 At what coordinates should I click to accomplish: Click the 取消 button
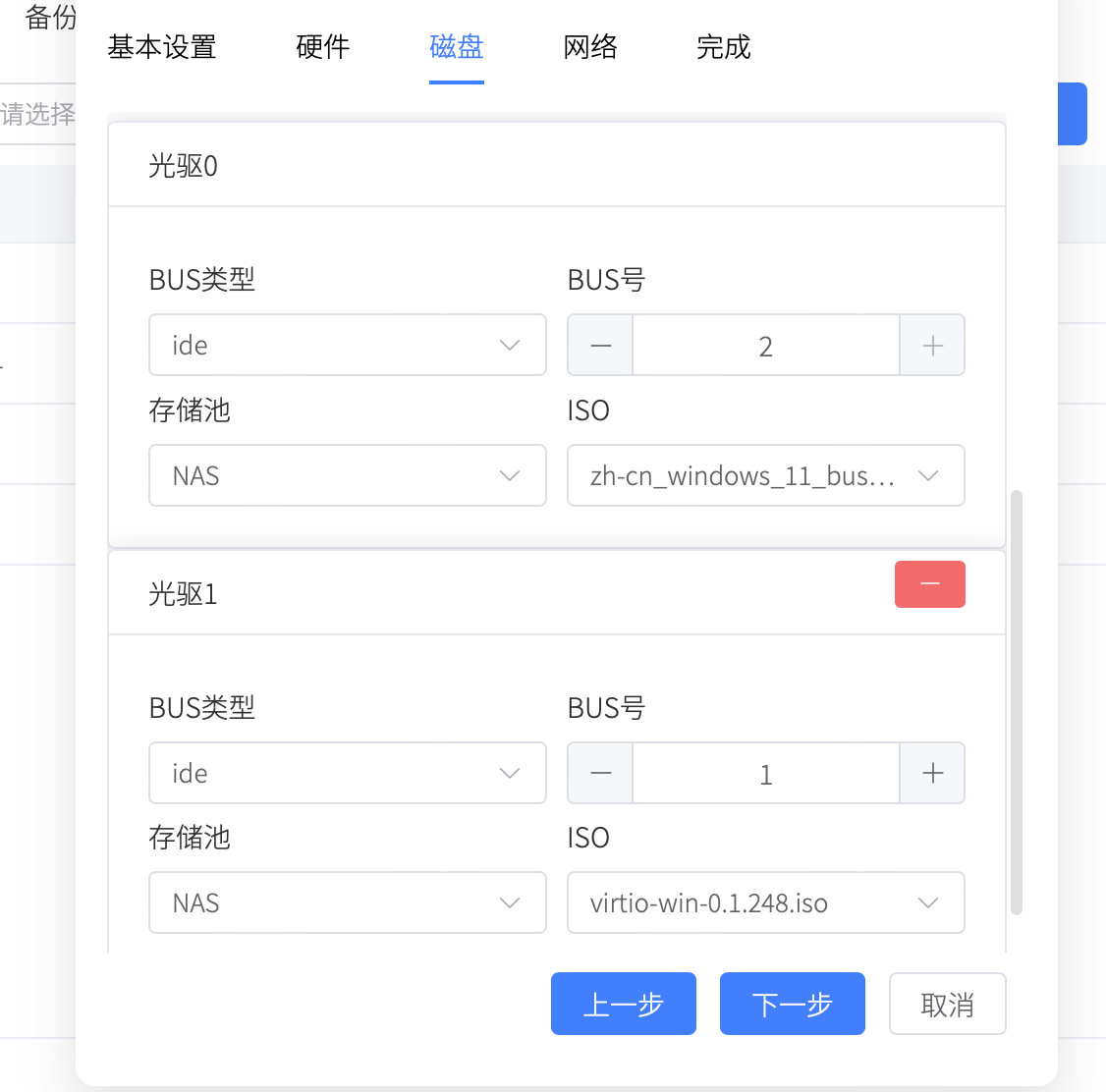click(946, 1003)
